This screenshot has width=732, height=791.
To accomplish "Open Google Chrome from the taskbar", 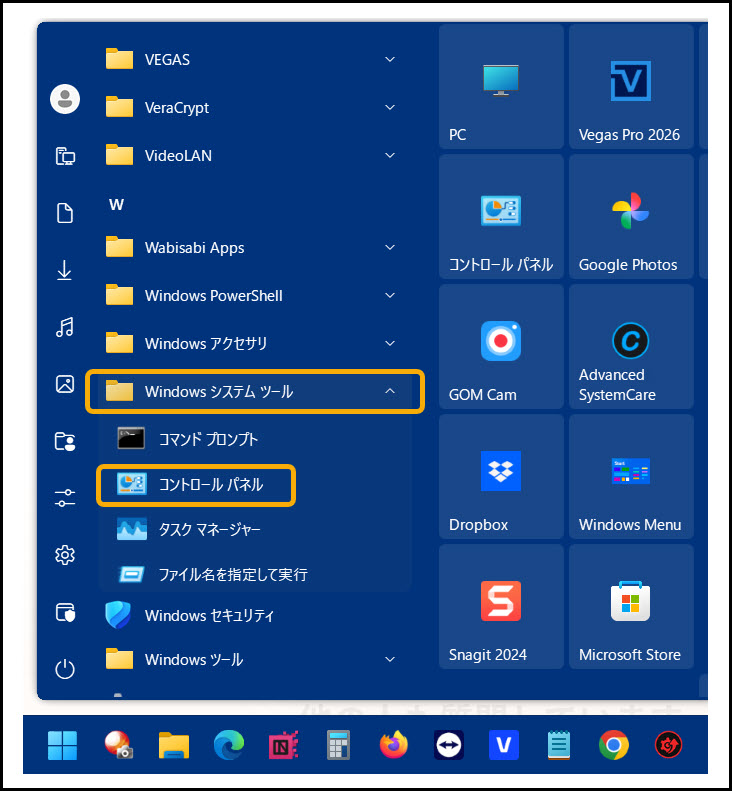I will [613, 745].
